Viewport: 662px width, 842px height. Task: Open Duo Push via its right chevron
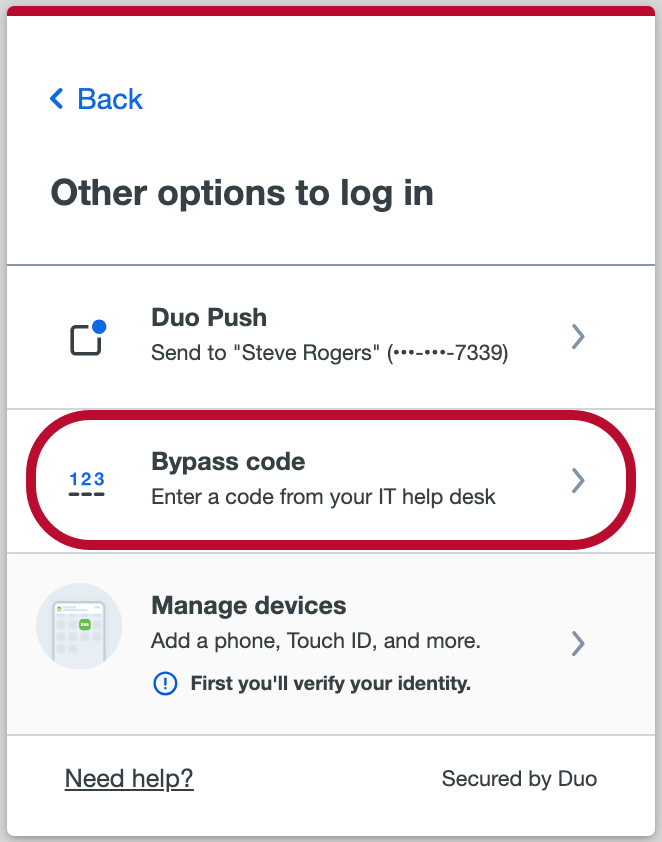577,337
